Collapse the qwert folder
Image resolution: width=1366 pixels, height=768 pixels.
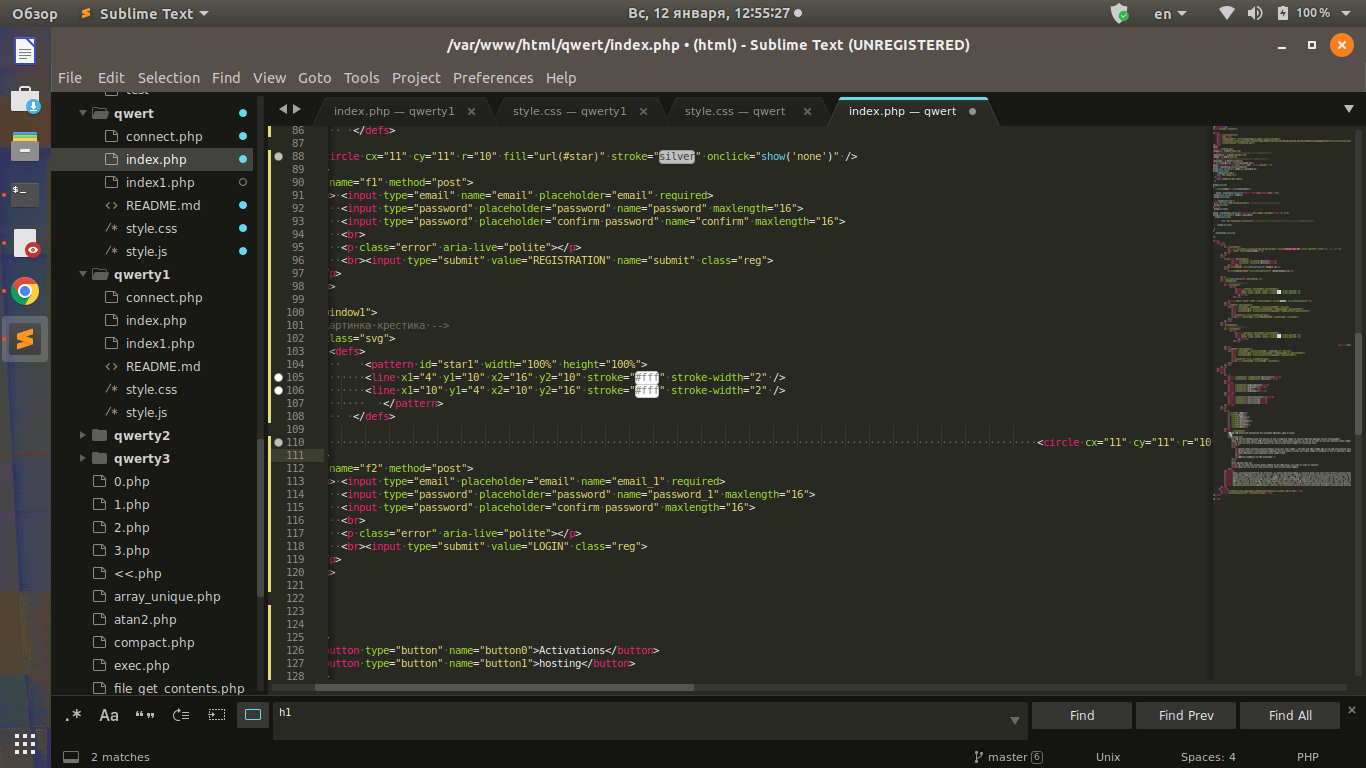point(84,113)
